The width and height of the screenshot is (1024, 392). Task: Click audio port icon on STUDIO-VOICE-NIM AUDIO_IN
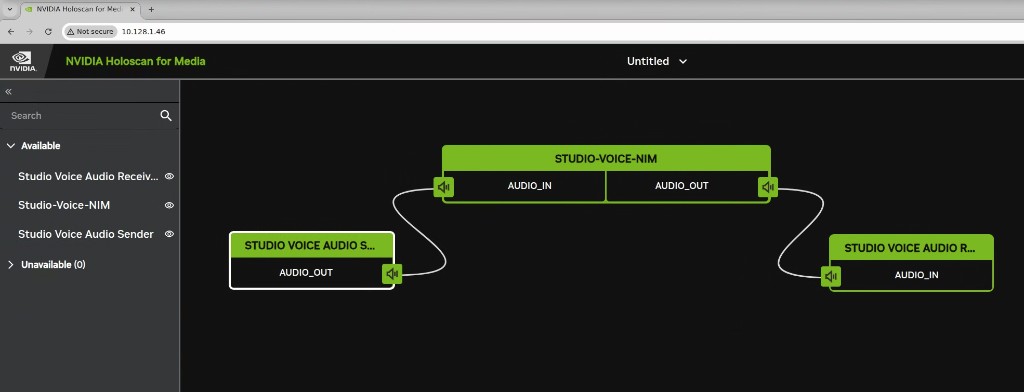[x=444, y=188]
